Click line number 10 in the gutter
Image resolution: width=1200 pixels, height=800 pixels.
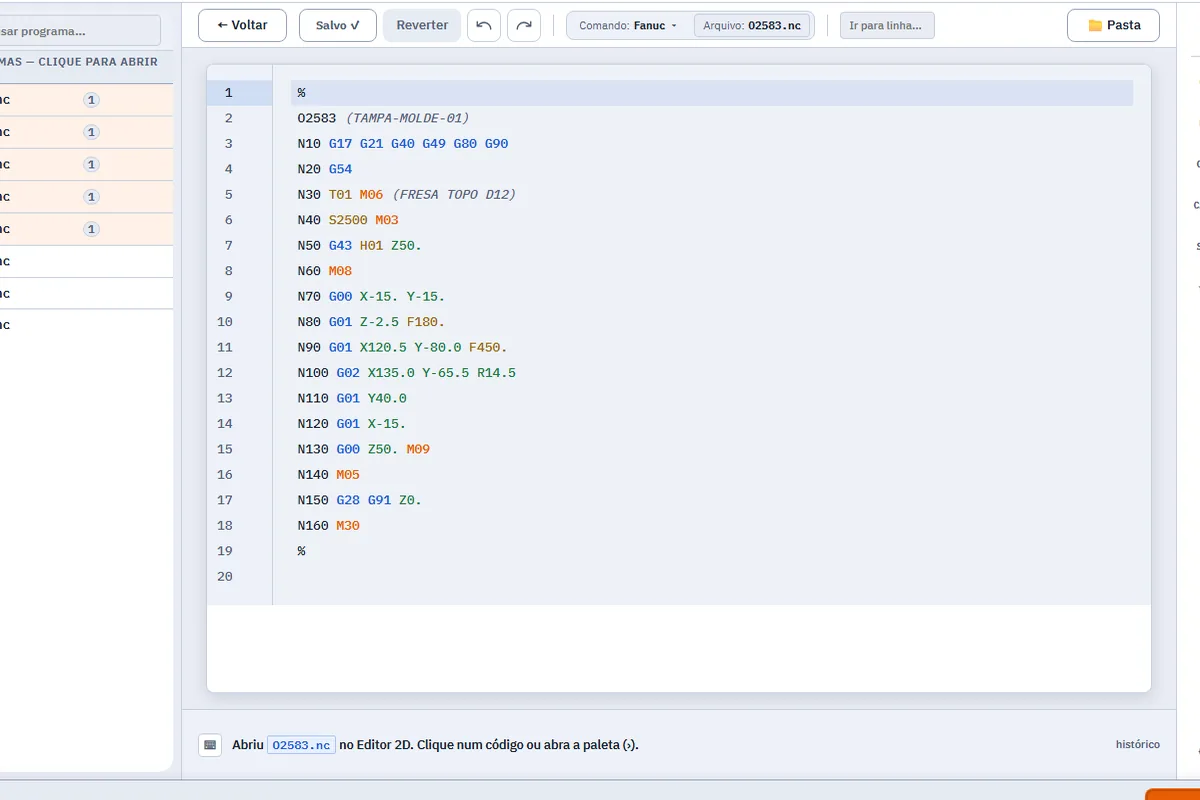point(224,322)
